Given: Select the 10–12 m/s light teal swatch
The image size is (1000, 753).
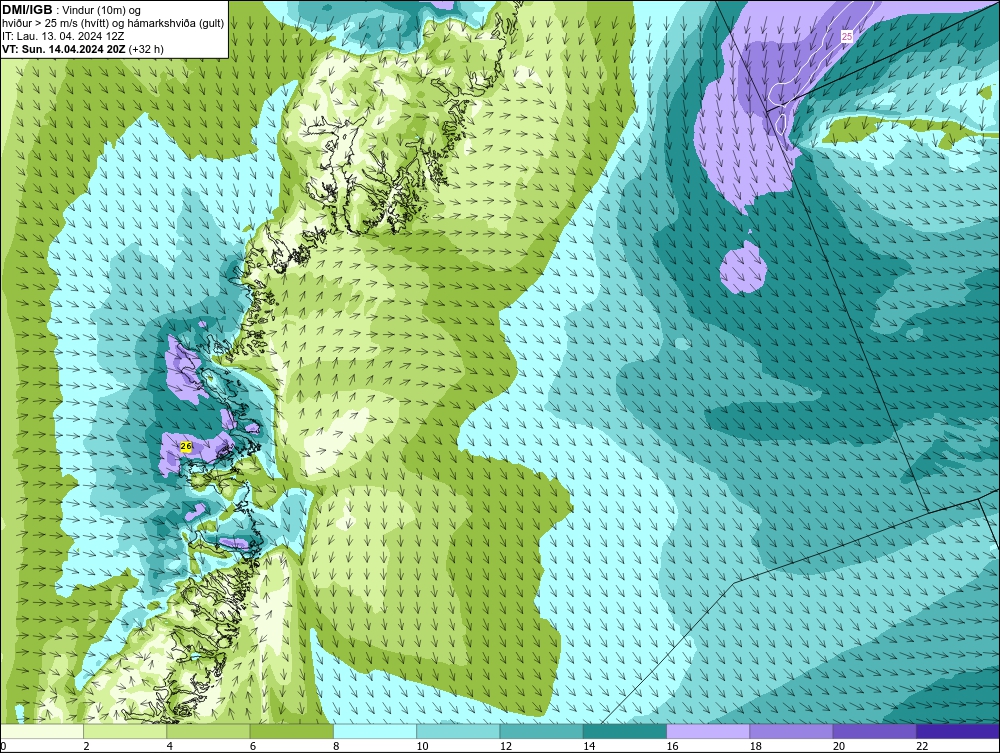Looking at the screenshot, I should (x=458, y=731).
